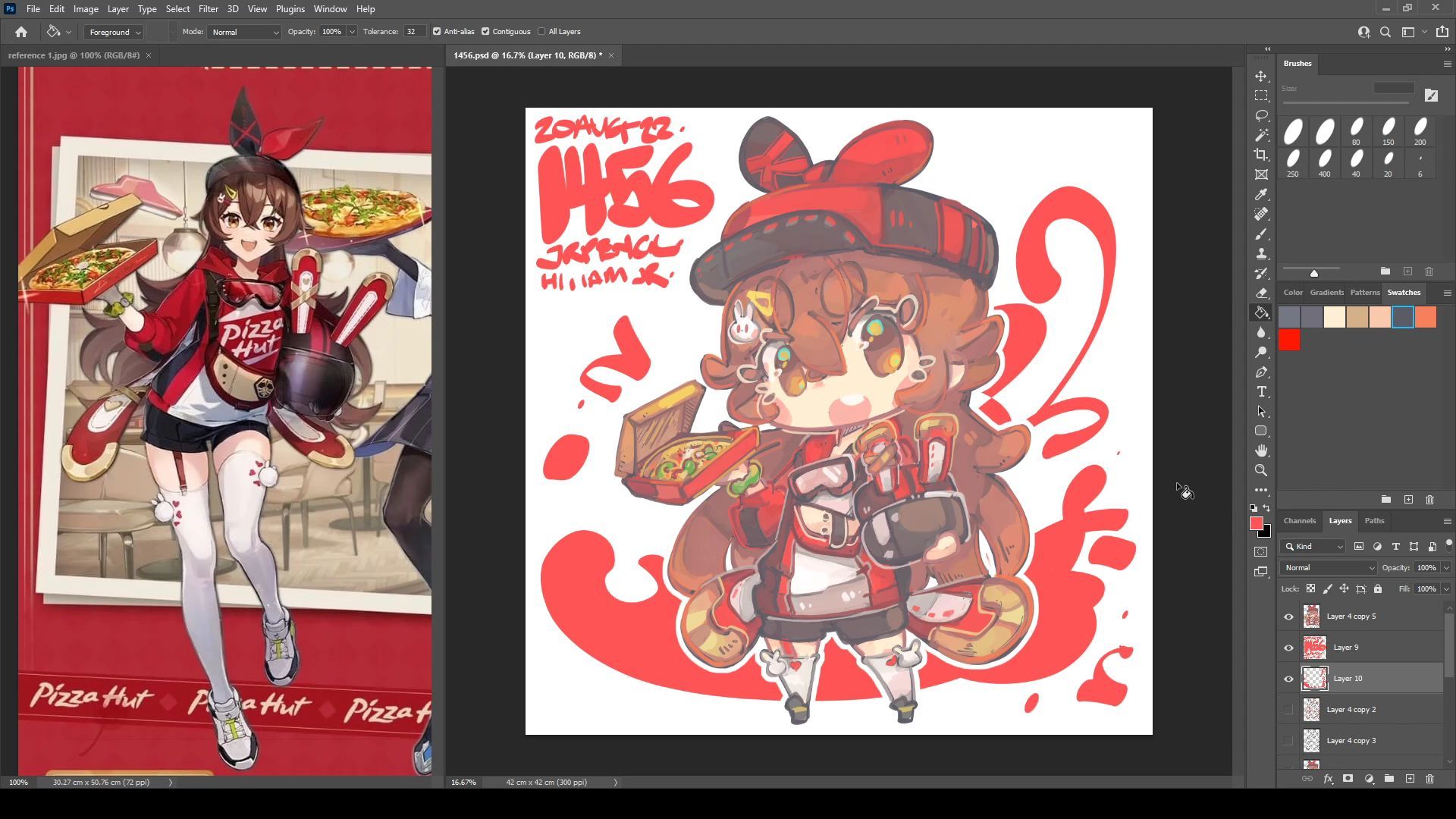The width and height of the screenshot is (1456, 819).
Task: Select the Blur tool
Action: coord(1261,332)
